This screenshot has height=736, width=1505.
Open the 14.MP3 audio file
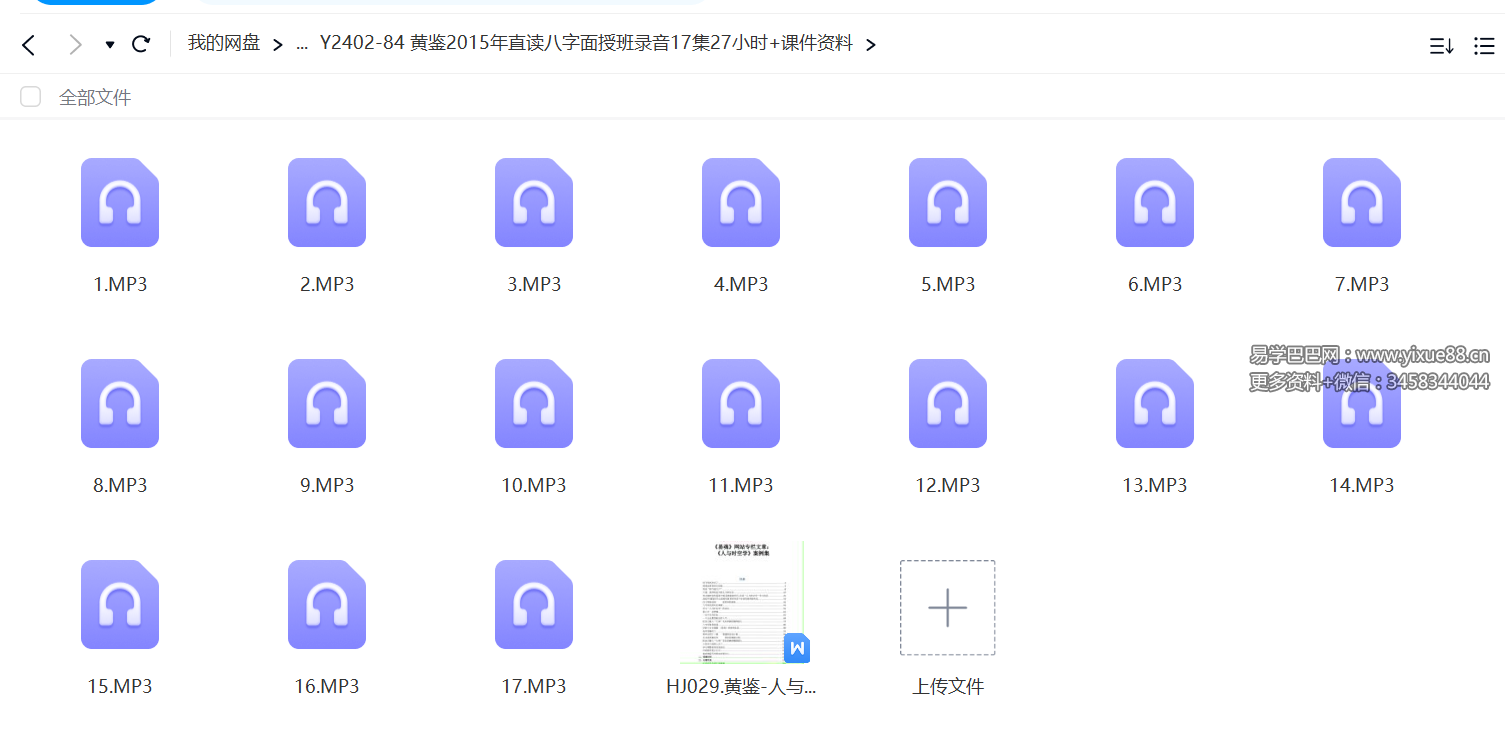click(1361, 404)
